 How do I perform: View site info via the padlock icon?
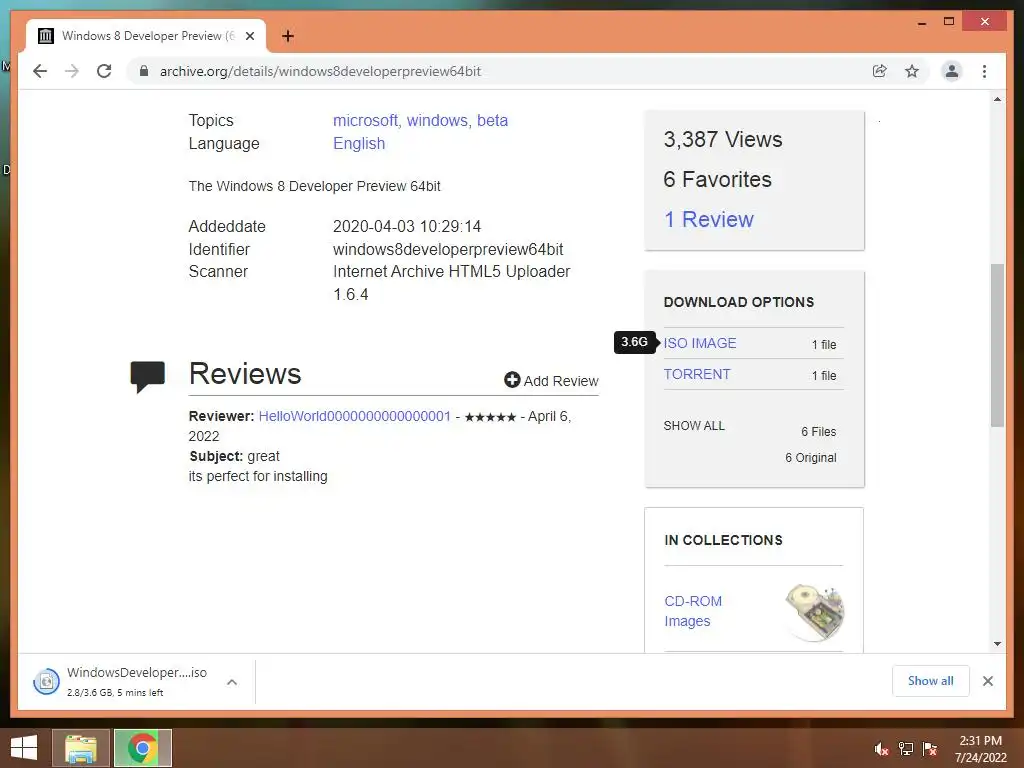click(x=144, y=71)
